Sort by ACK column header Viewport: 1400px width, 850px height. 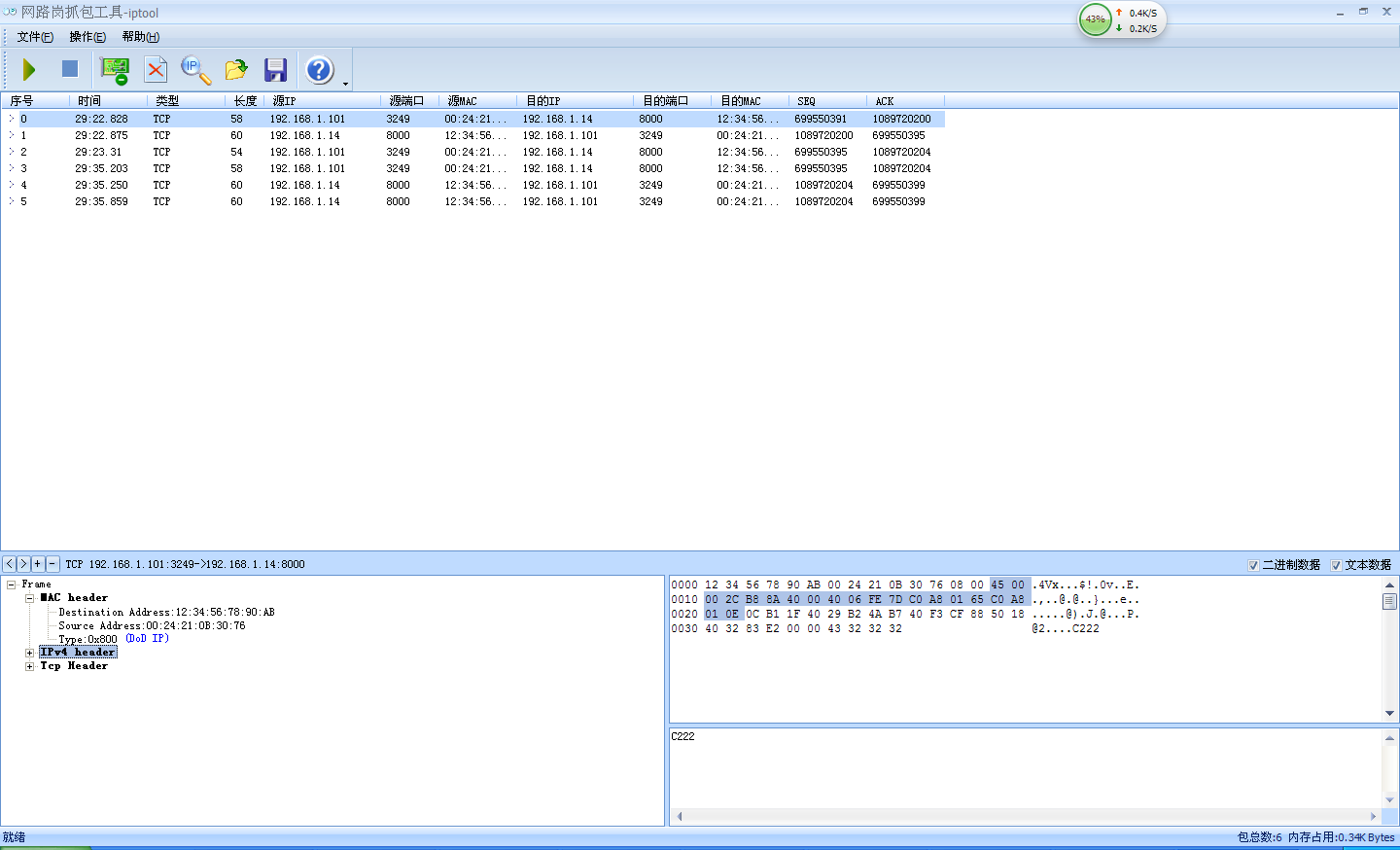point(905,101)
